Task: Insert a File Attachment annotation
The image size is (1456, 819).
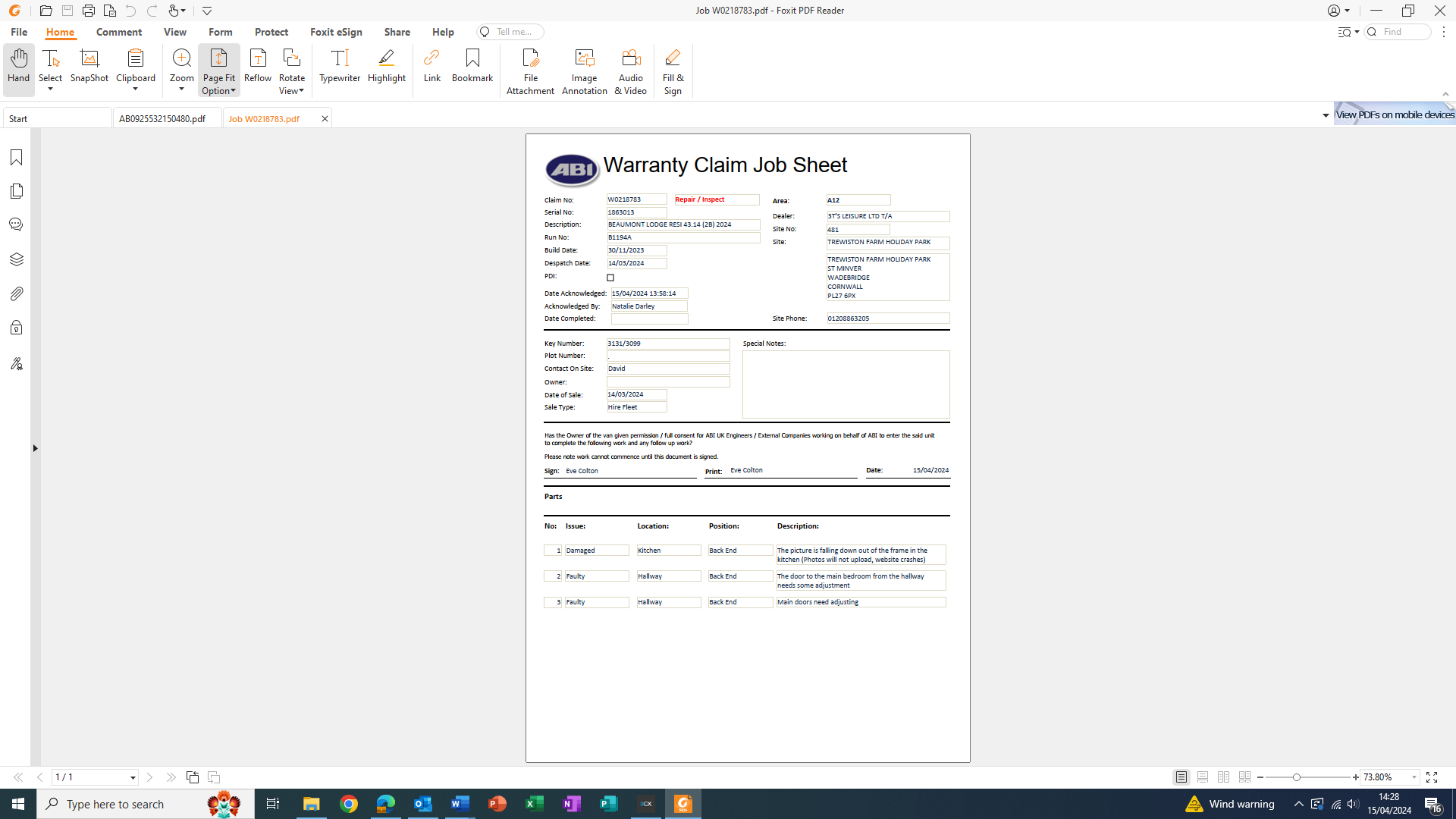Action: [530, 71]
